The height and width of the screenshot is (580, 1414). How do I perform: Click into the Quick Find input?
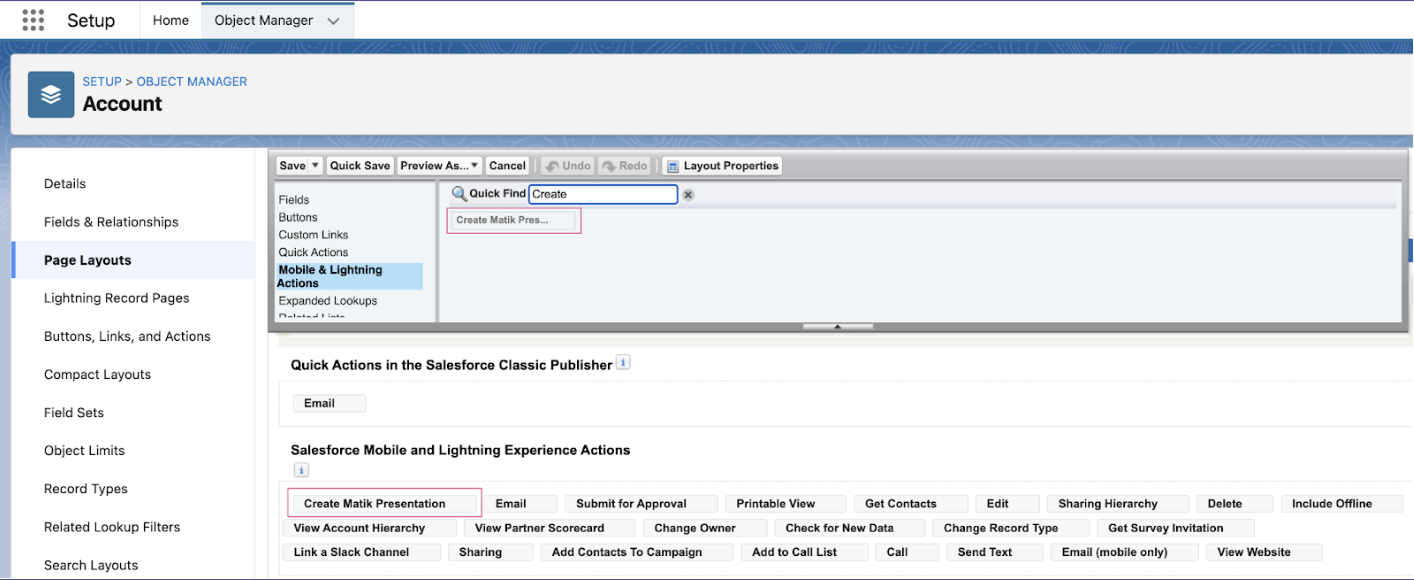point(603,194)
